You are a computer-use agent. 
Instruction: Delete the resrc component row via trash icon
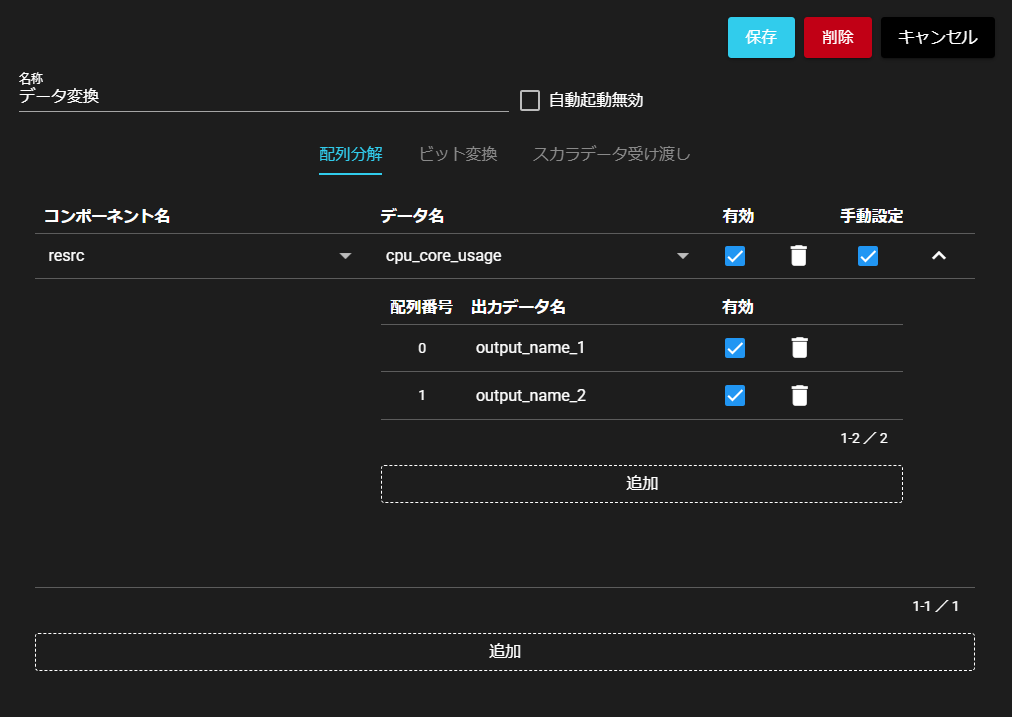(798, 256)
